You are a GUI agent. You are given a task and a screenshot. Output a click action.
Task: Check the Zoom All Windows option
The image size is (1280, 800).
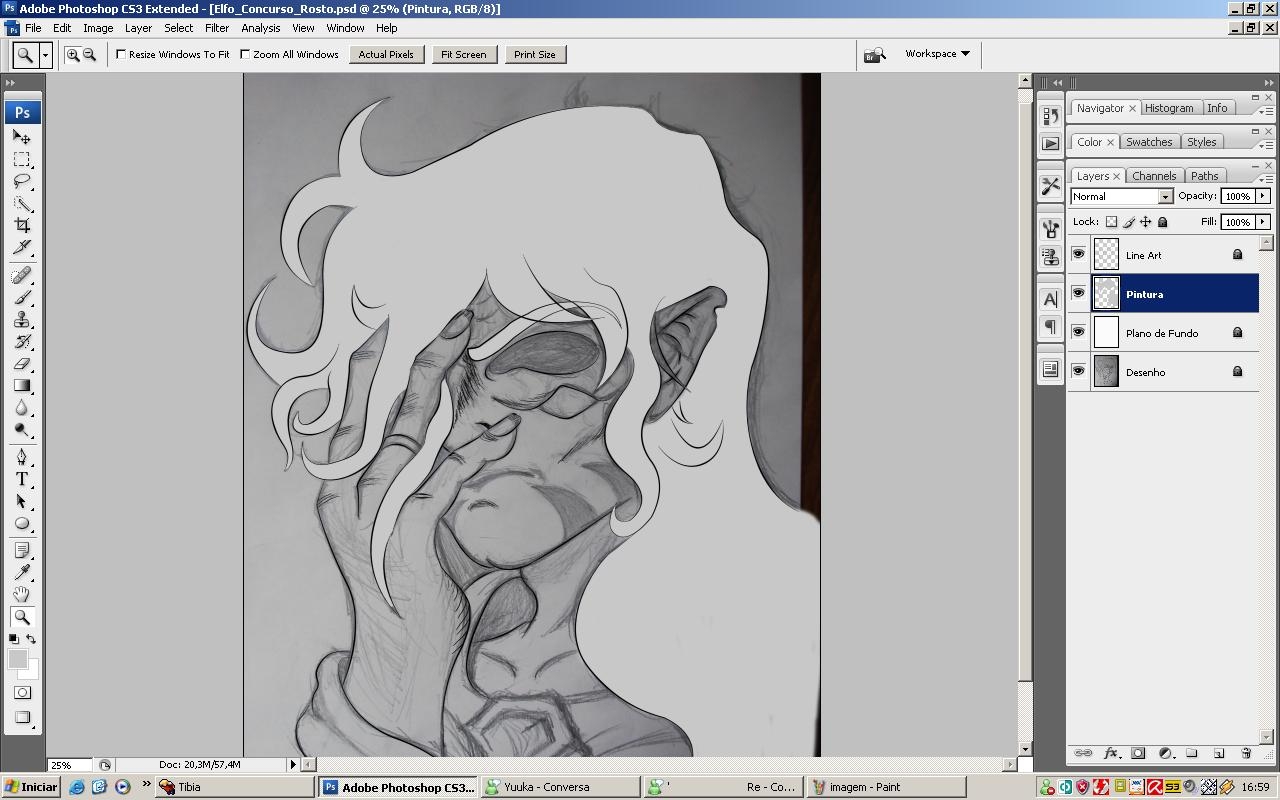(245, 54)
